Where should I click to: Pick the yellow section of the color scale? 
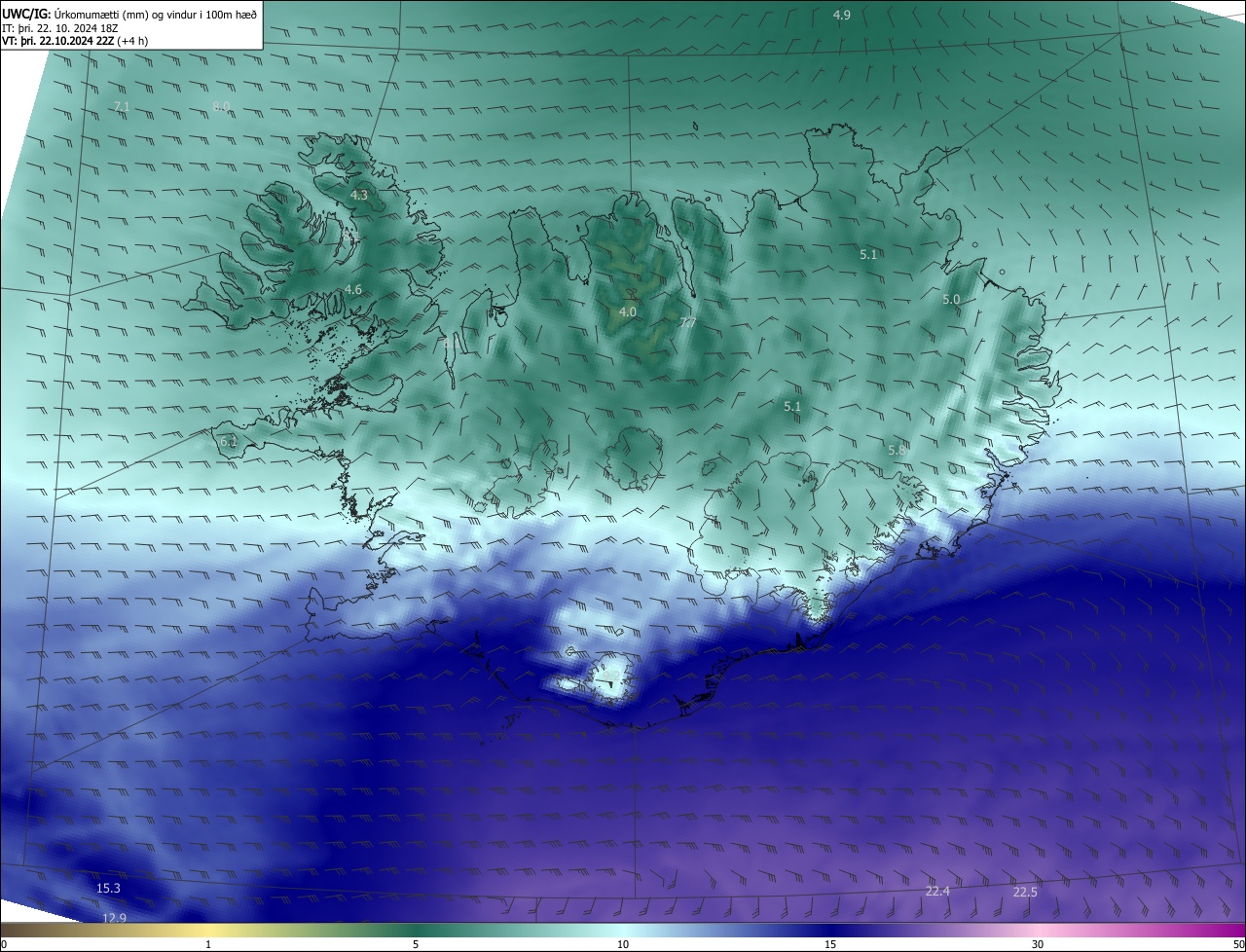208,931
